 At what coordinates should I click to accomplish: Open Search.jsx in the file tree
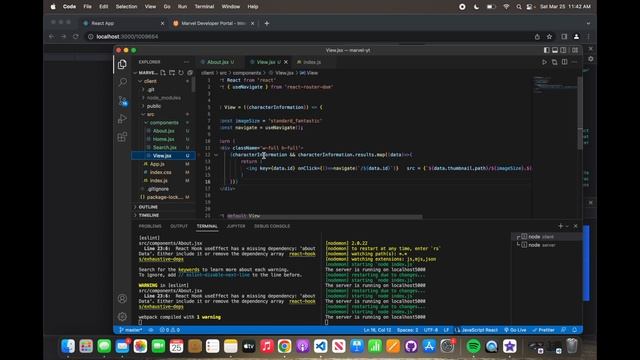click(x=163, y=147)
